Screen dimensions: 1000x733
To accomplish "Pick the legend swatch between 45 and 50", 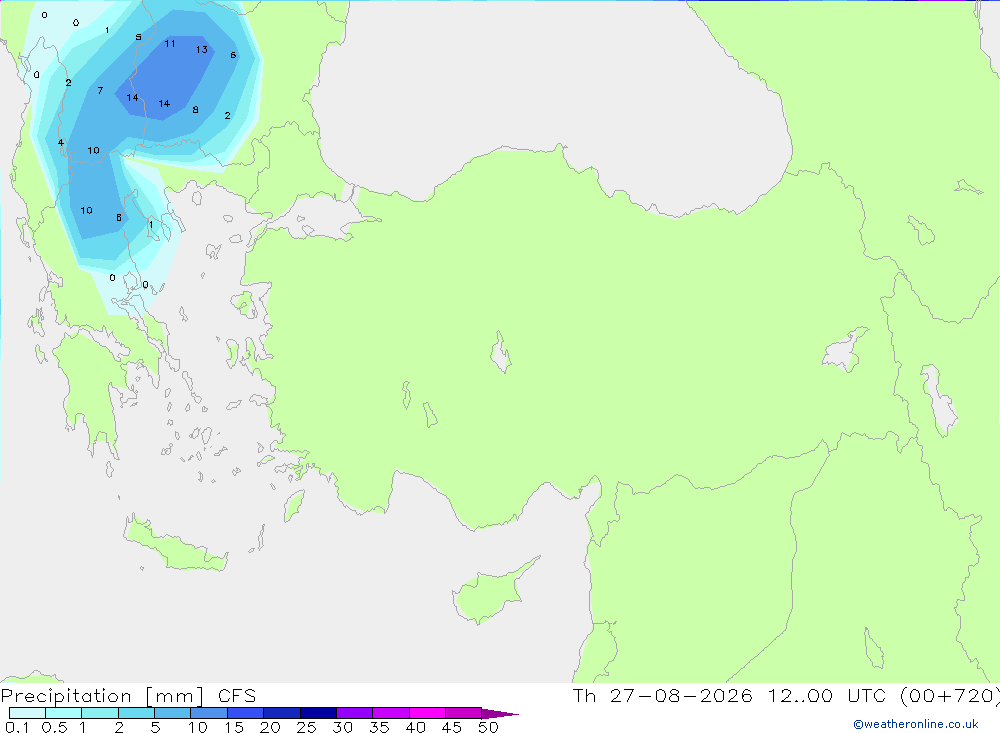I will pos(464,713).
